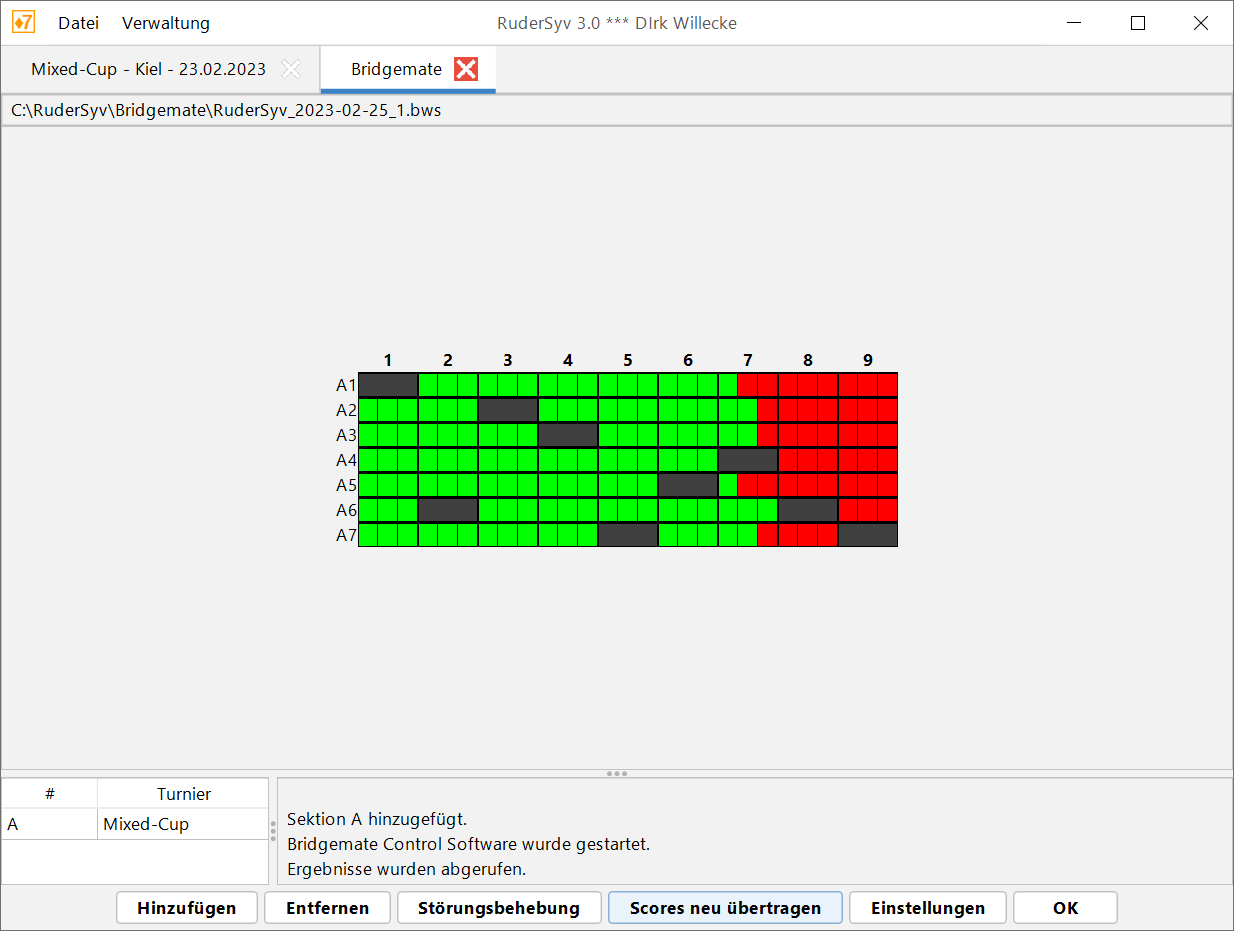The image size is (1234, 931).
Task: Click Scores neu übertragen
Action: [725, 908]
